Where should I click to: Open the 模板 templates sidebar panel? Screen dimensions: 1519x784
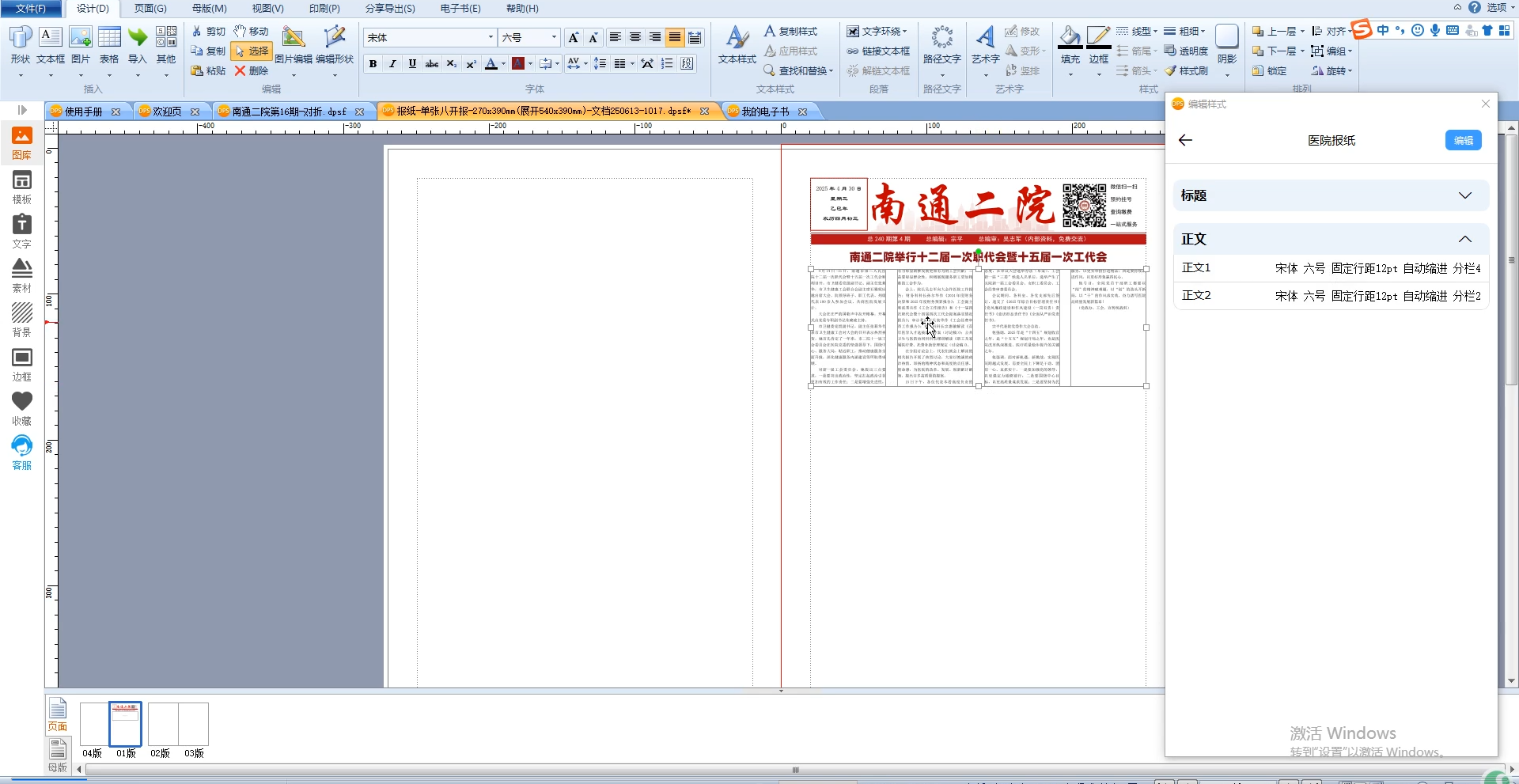(x=22, y=188)
